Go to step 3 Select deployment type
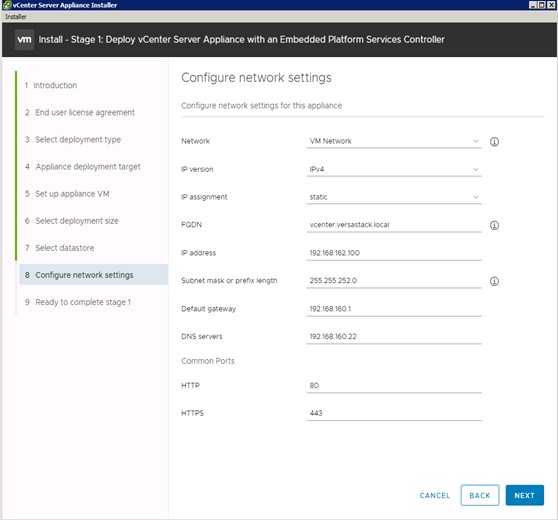Viewport: 558px width, 520px height. (73, 140)
